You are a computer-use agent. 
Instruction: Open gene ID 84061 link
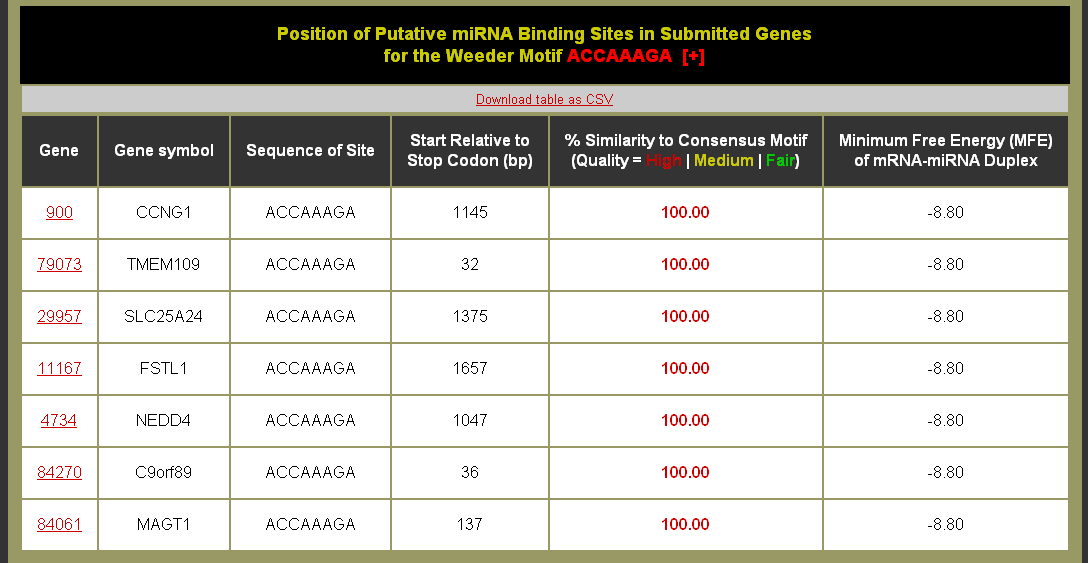click(59, 524)
